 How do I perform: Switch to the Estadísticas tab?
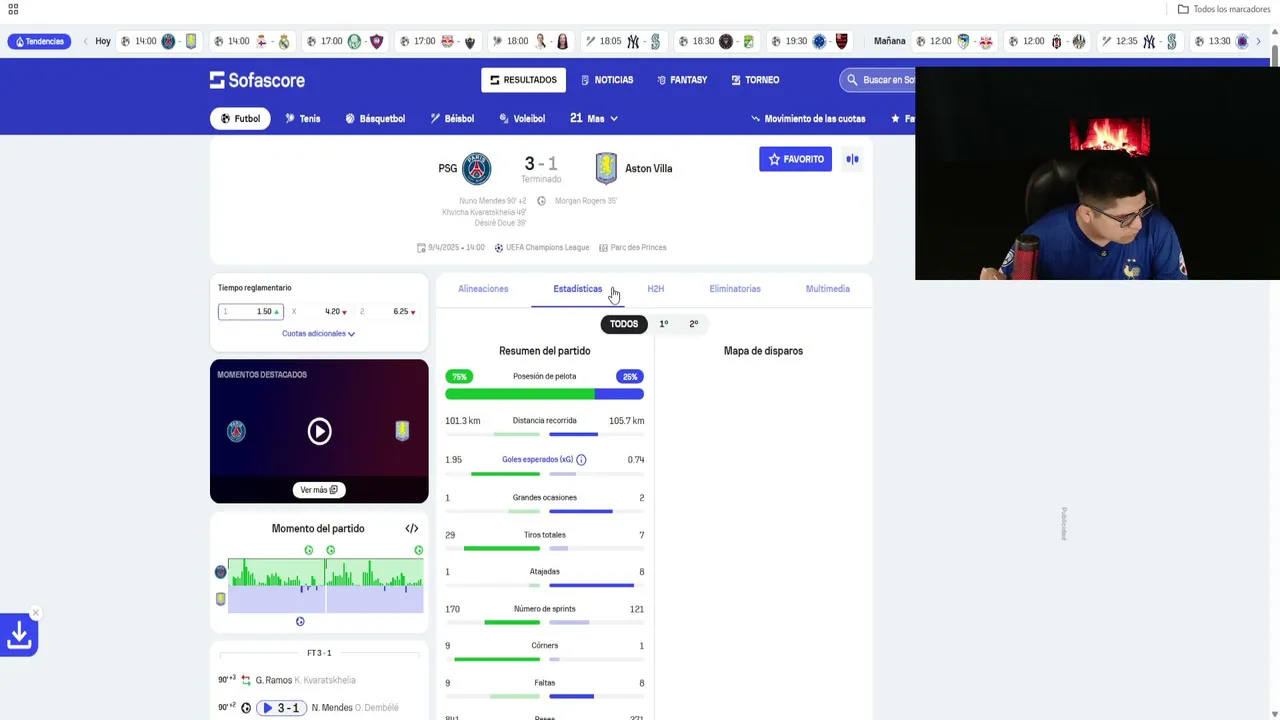[x=578, y=289]
